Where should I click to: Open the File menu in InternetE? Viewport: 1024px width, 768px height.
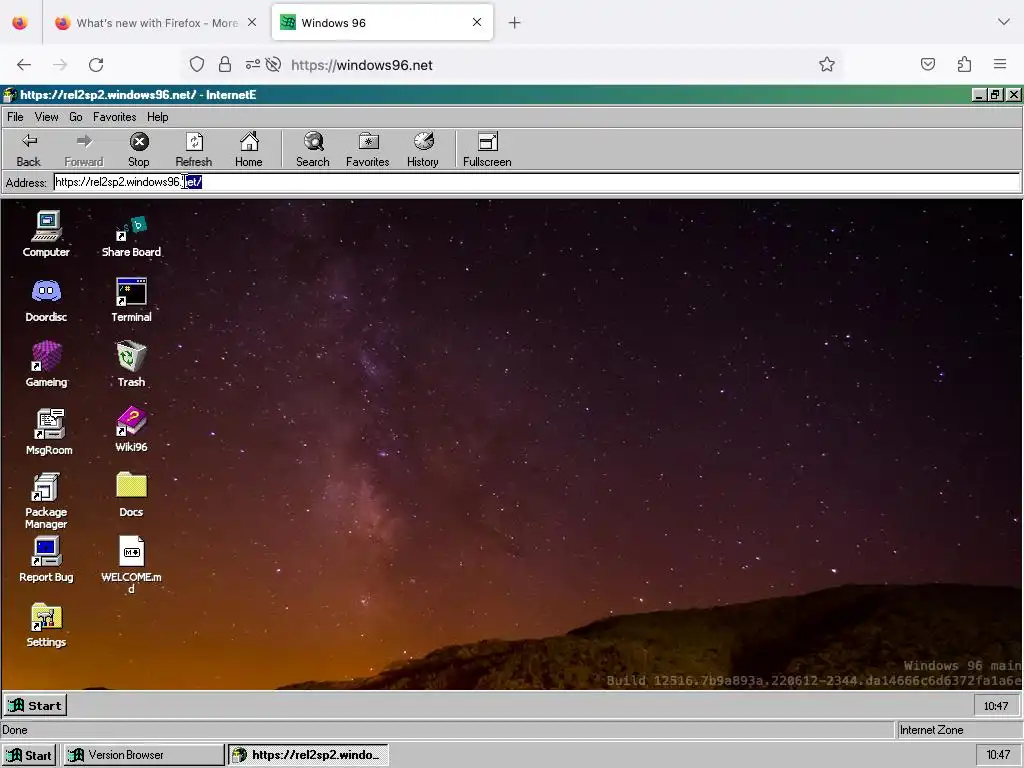pos(15,117)
